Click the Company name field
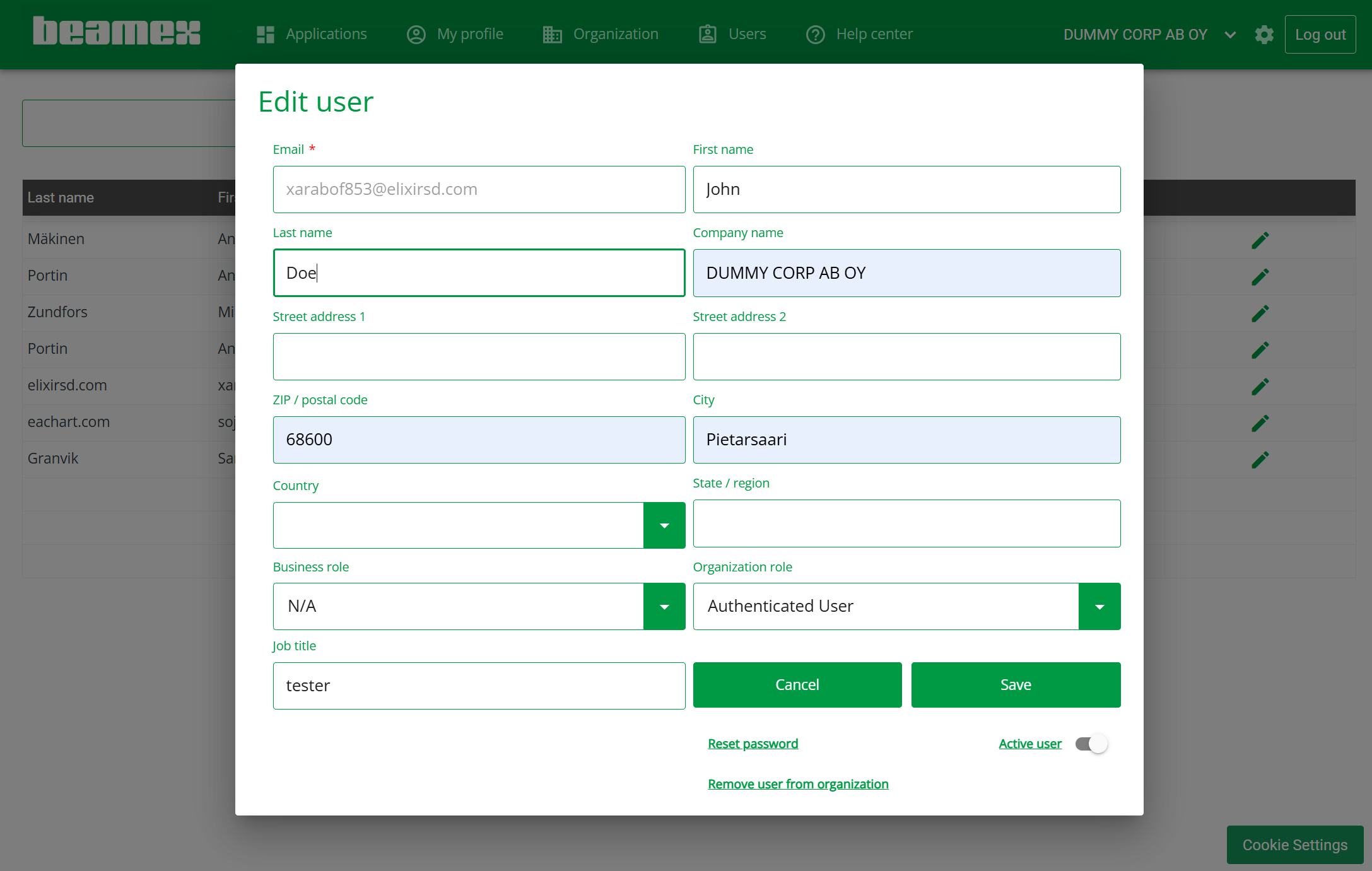 907,273
